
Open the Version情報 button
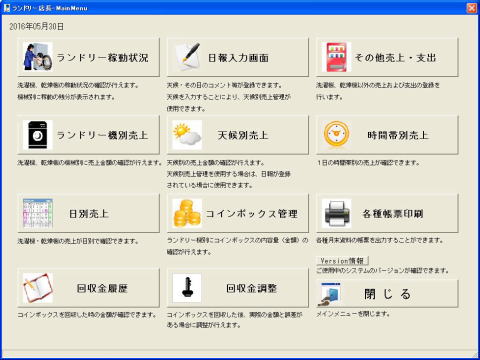tap(342, 261)
